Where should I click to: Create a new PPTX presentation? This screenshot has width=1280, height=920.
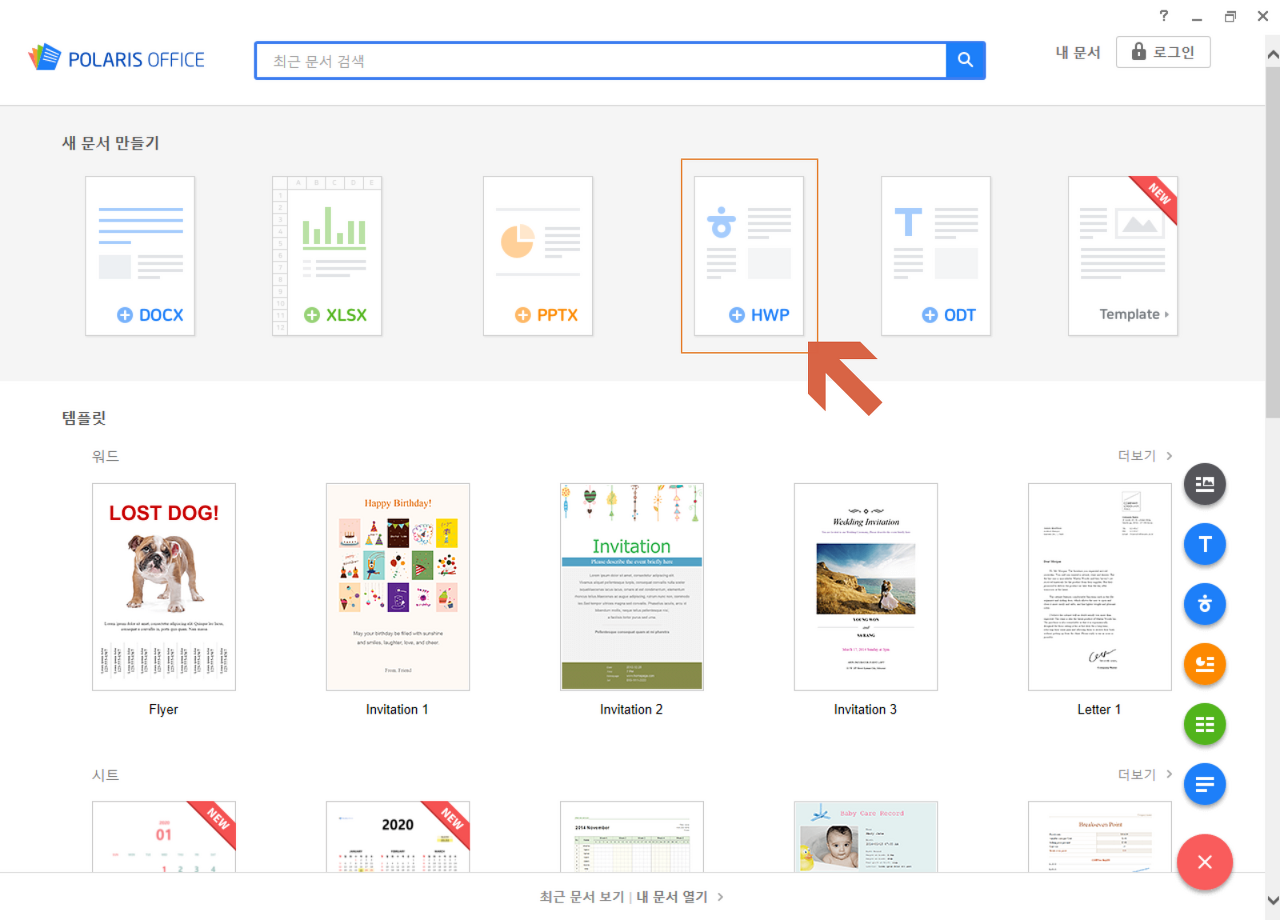[x=538, y=256]
